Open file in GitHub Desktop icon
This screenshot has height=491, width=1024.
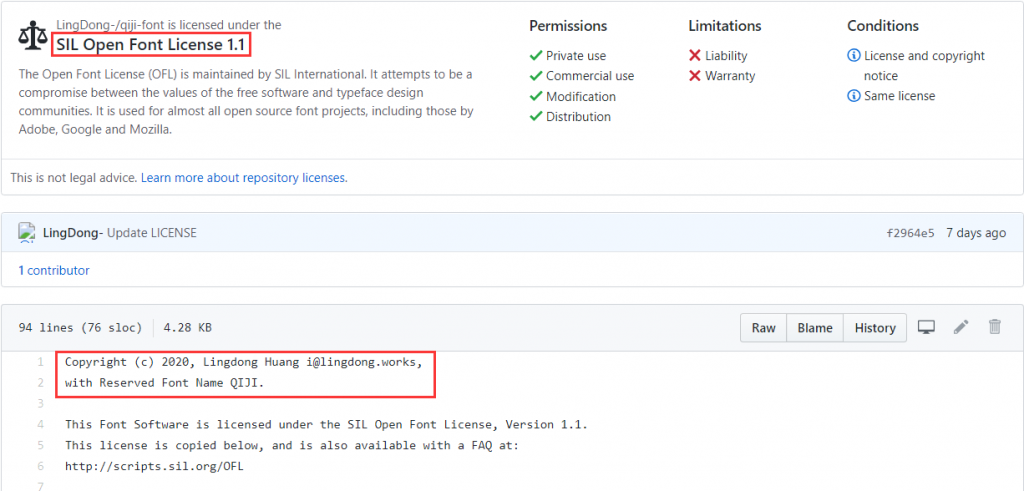(927, 327)
